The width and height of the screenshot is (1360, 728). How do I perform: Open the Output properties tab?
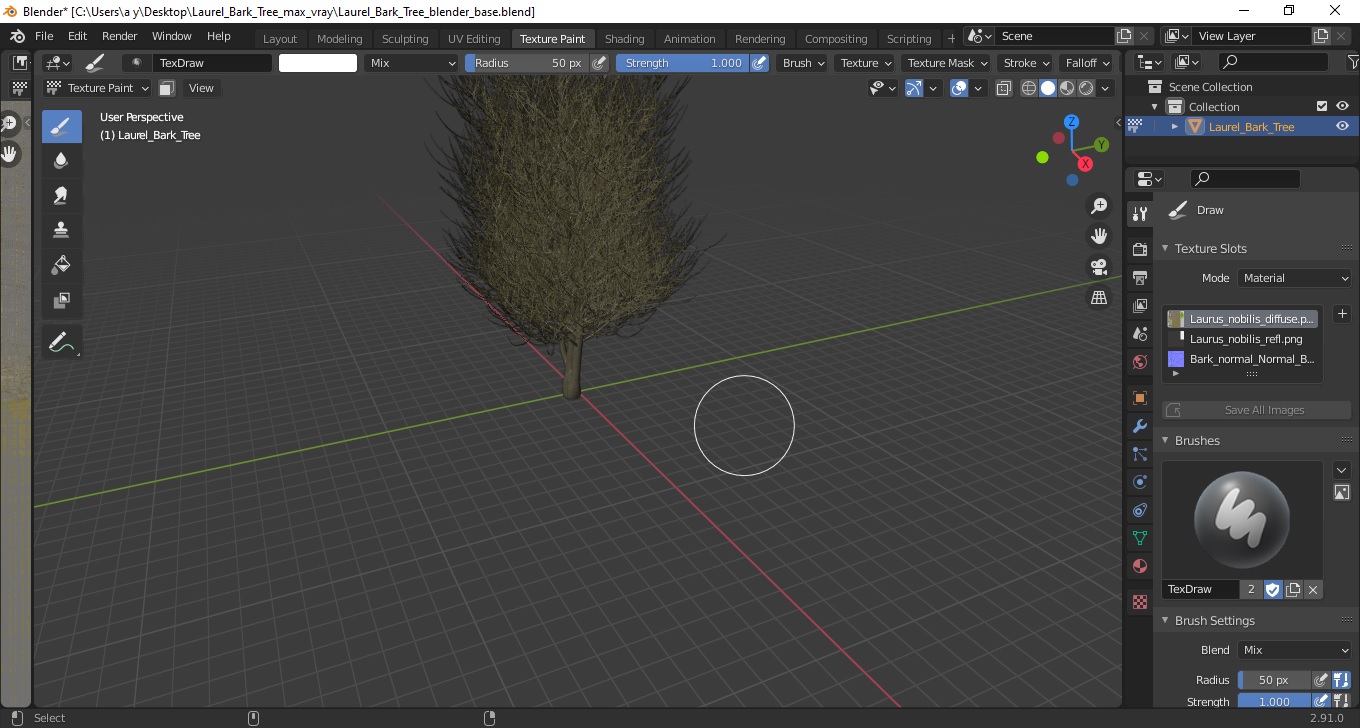click(1139, 277)
